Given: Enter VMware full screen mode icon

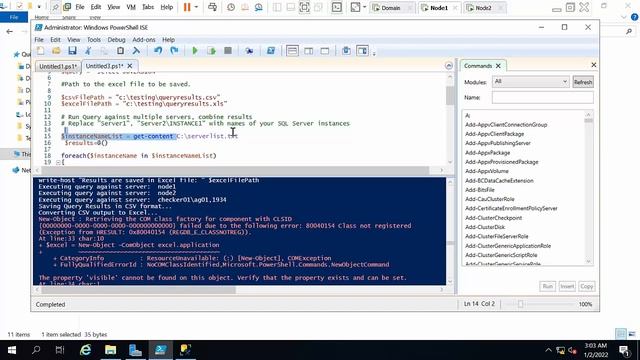Looking at the screenshot, I should click(x=304, y=7).
